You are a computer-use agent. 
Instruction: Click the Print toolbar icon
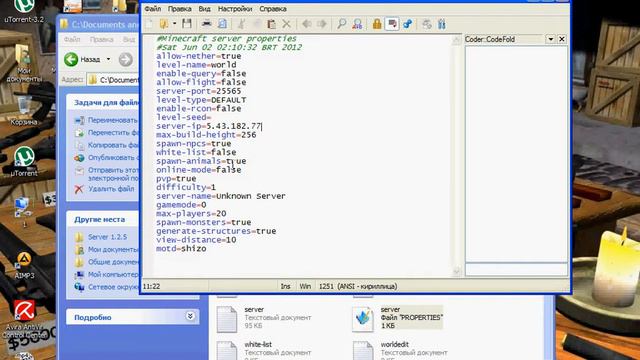[207, 24]
